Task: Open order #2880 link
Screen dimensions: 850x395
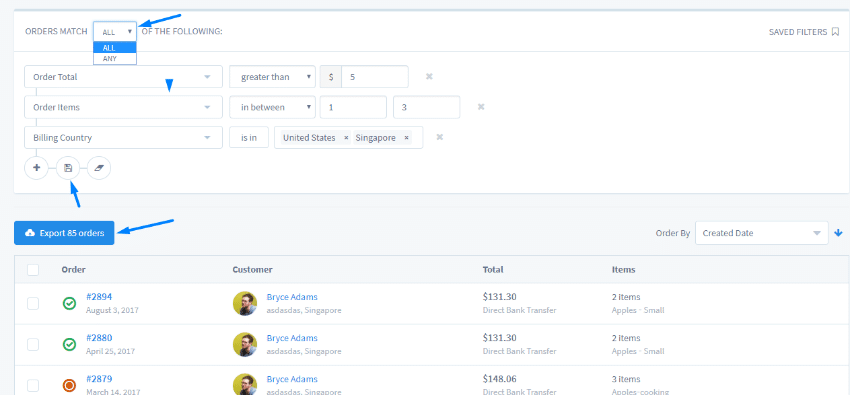Action: point(99,338)
